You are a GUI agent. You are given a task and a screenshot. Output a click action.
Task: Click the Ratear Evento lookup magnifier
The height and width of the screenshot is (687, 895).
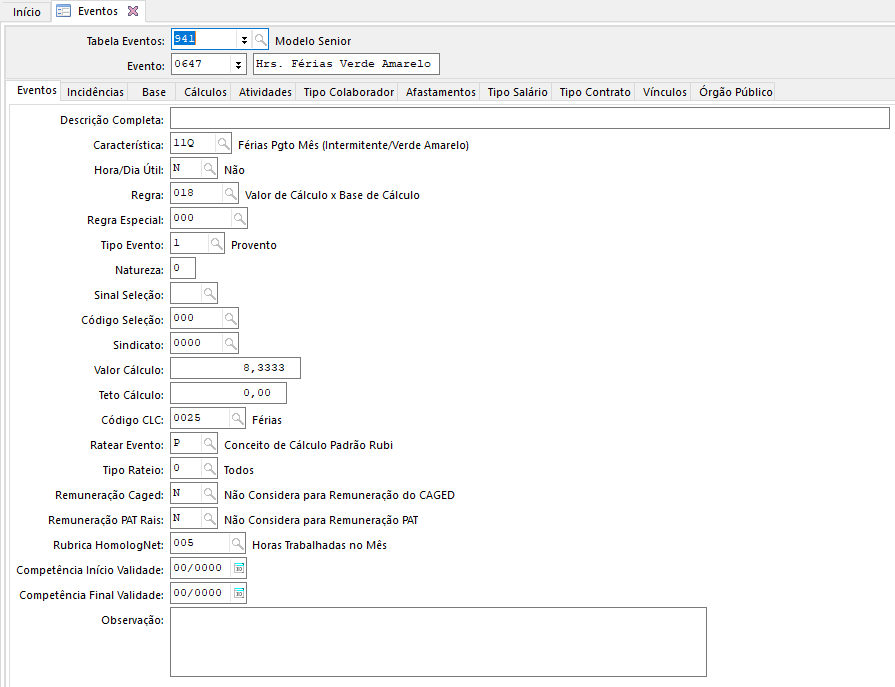coord(209,443)
